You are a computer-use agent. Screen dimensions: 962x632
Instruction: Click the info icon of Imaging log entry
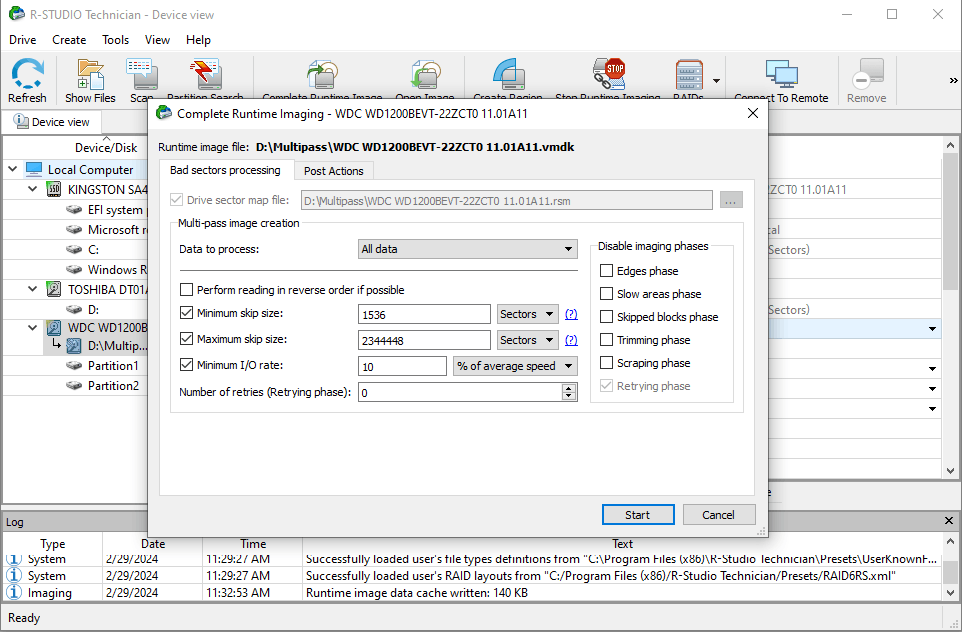(13, 592)
